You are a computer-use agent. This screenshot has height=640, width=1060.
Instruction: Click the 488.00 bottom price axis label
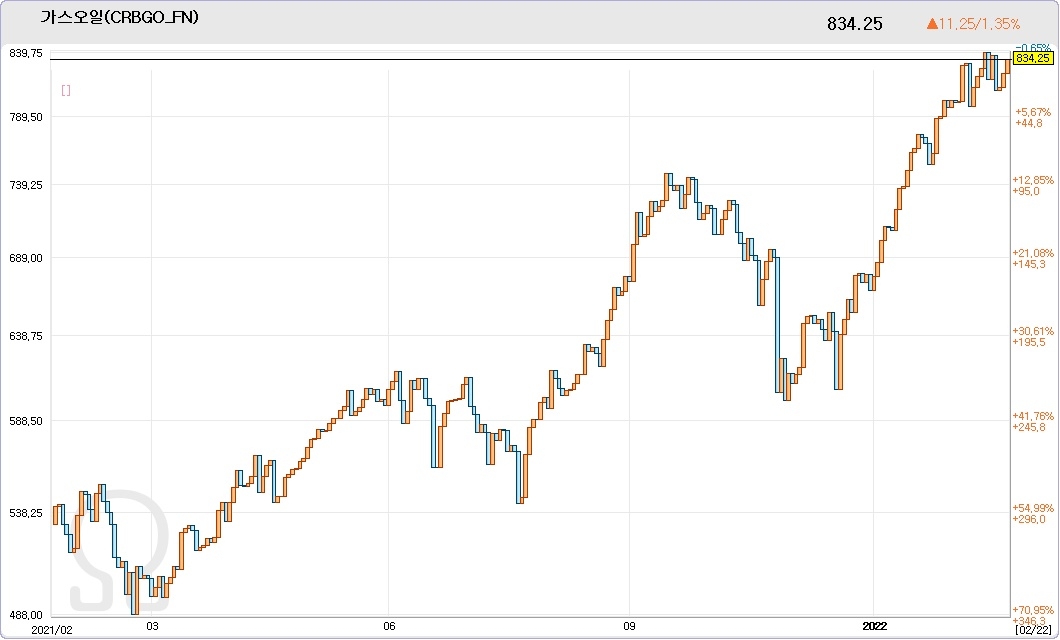tap(25, 615)
